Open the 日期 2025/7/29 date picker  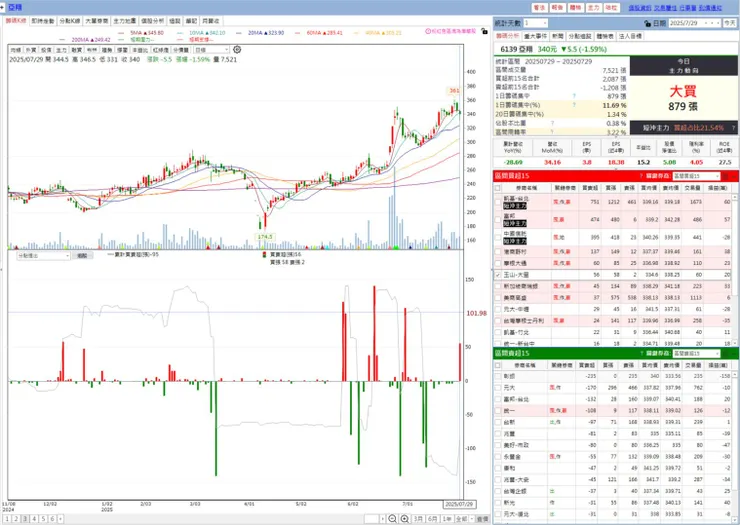pos(694,23)
